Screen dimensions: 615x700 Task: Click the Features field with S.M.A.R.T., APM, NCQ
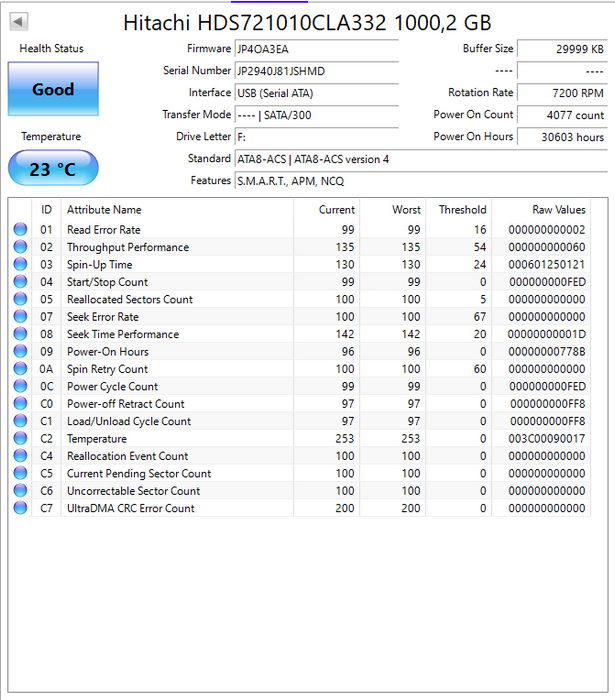420,181
